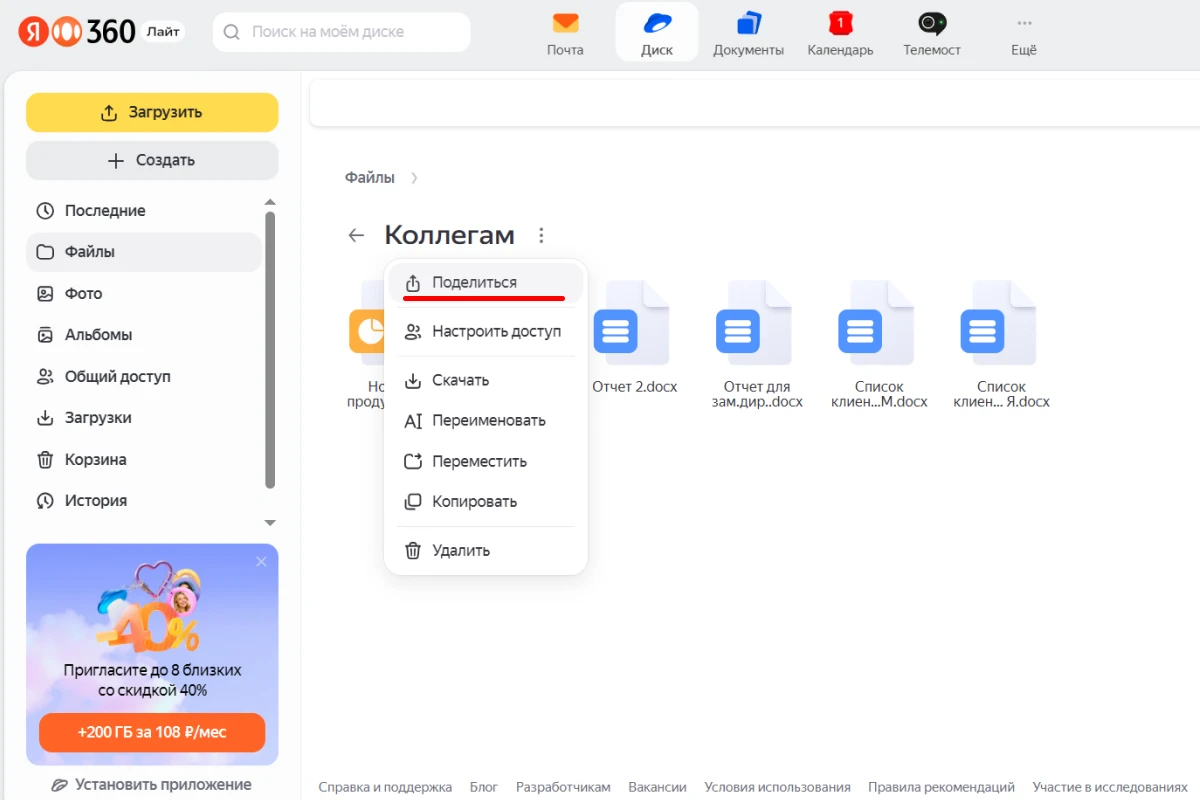Open Последние in the sidebar
This screenshot has height=800, width=1200.
(x=144, y=211)
